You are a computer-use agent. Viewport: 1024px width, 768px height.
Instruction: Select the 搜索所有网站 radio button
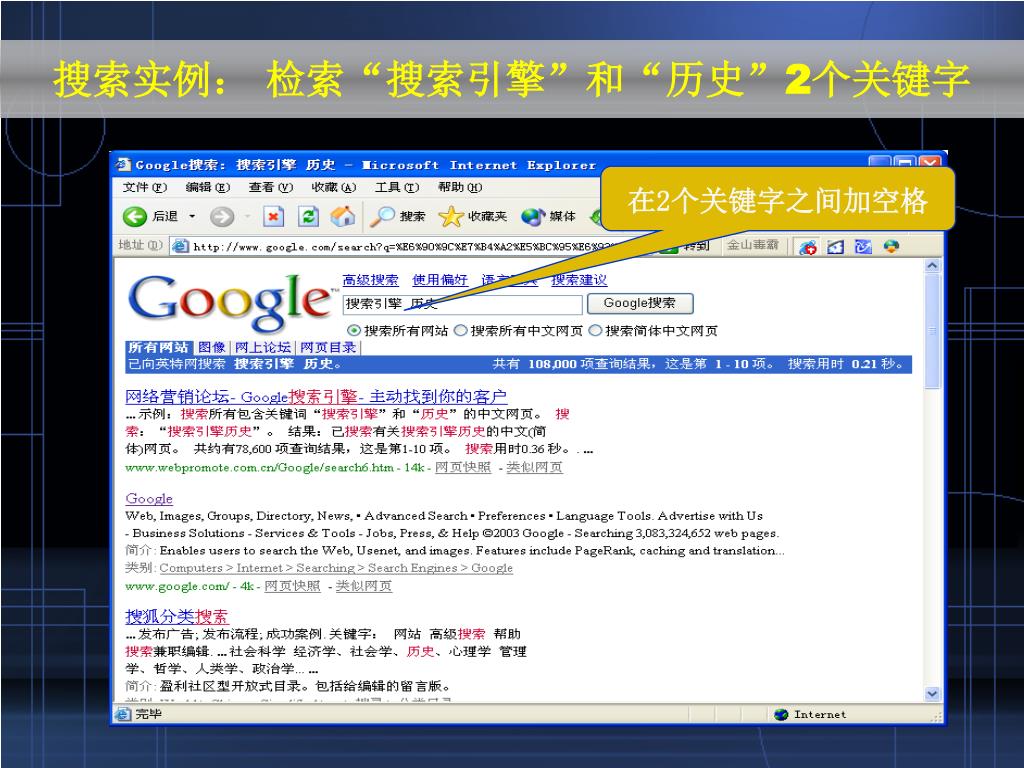[x=354, y=330]
